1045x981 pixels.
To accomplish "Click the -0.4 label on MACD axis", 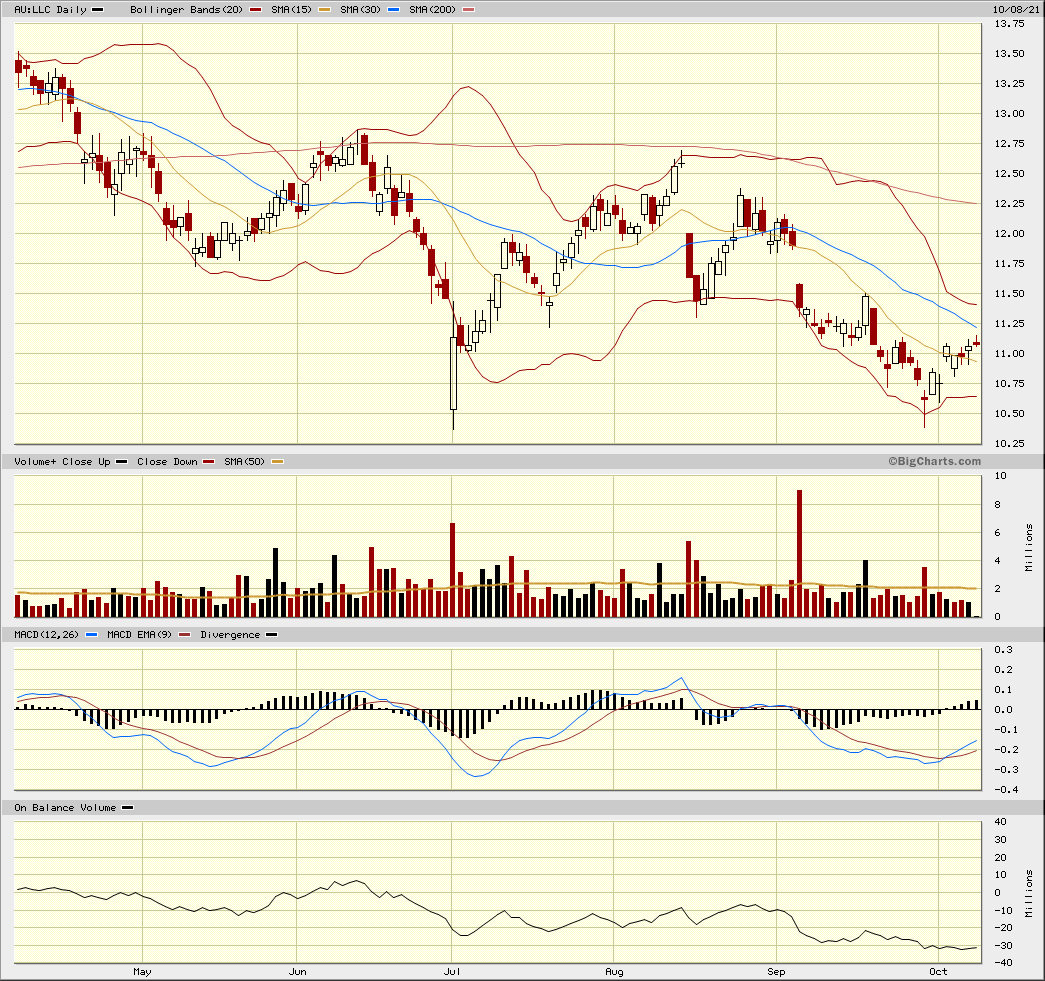I will 1006,789.
